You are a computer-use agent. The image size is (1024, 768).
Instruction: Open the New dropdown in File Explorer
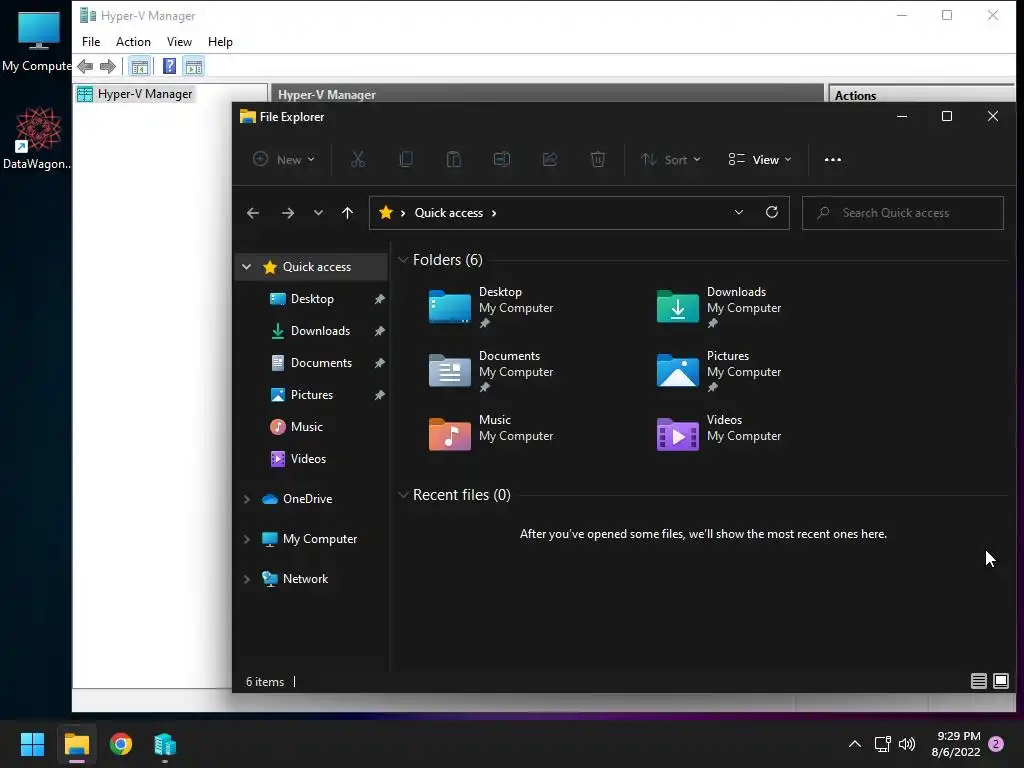(x=284, y=159)
